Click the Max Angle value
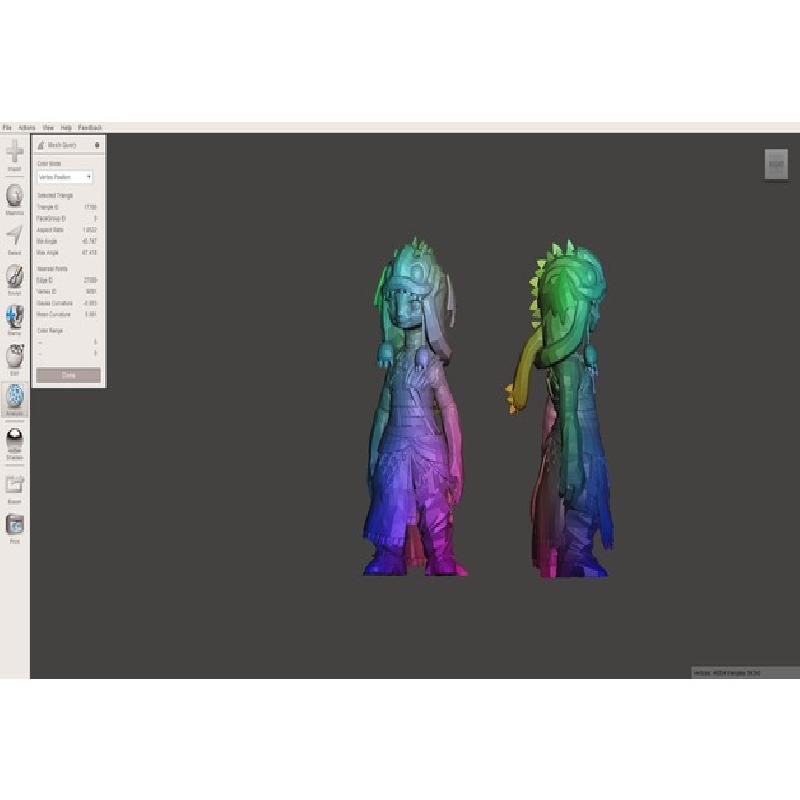The height and width of the screenshot is (800, 800). click(89, 253)
